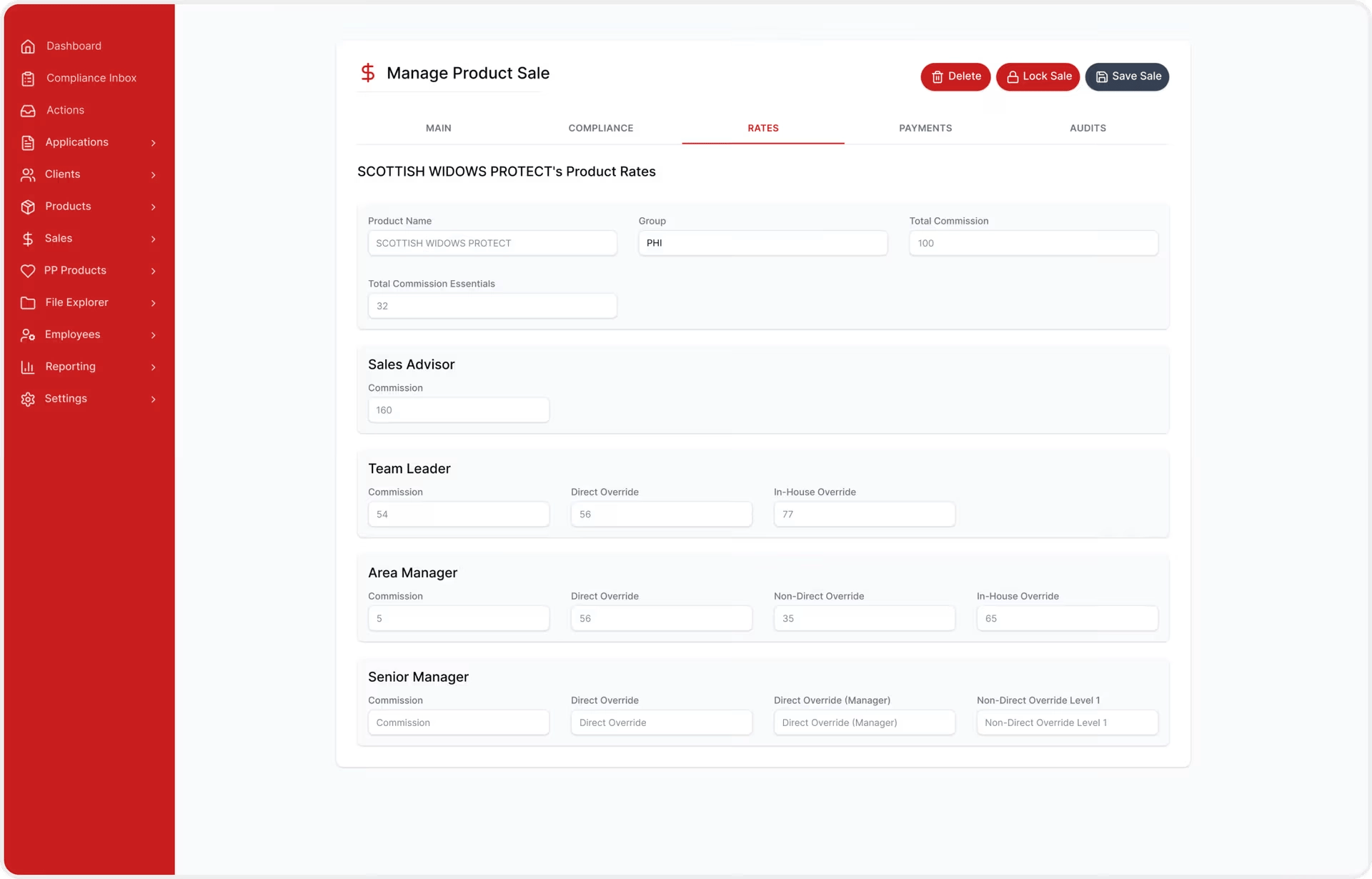Click Area Manager Direct Override field
Viewport: 1372px width, 879px height.
[x=662, y=619]
